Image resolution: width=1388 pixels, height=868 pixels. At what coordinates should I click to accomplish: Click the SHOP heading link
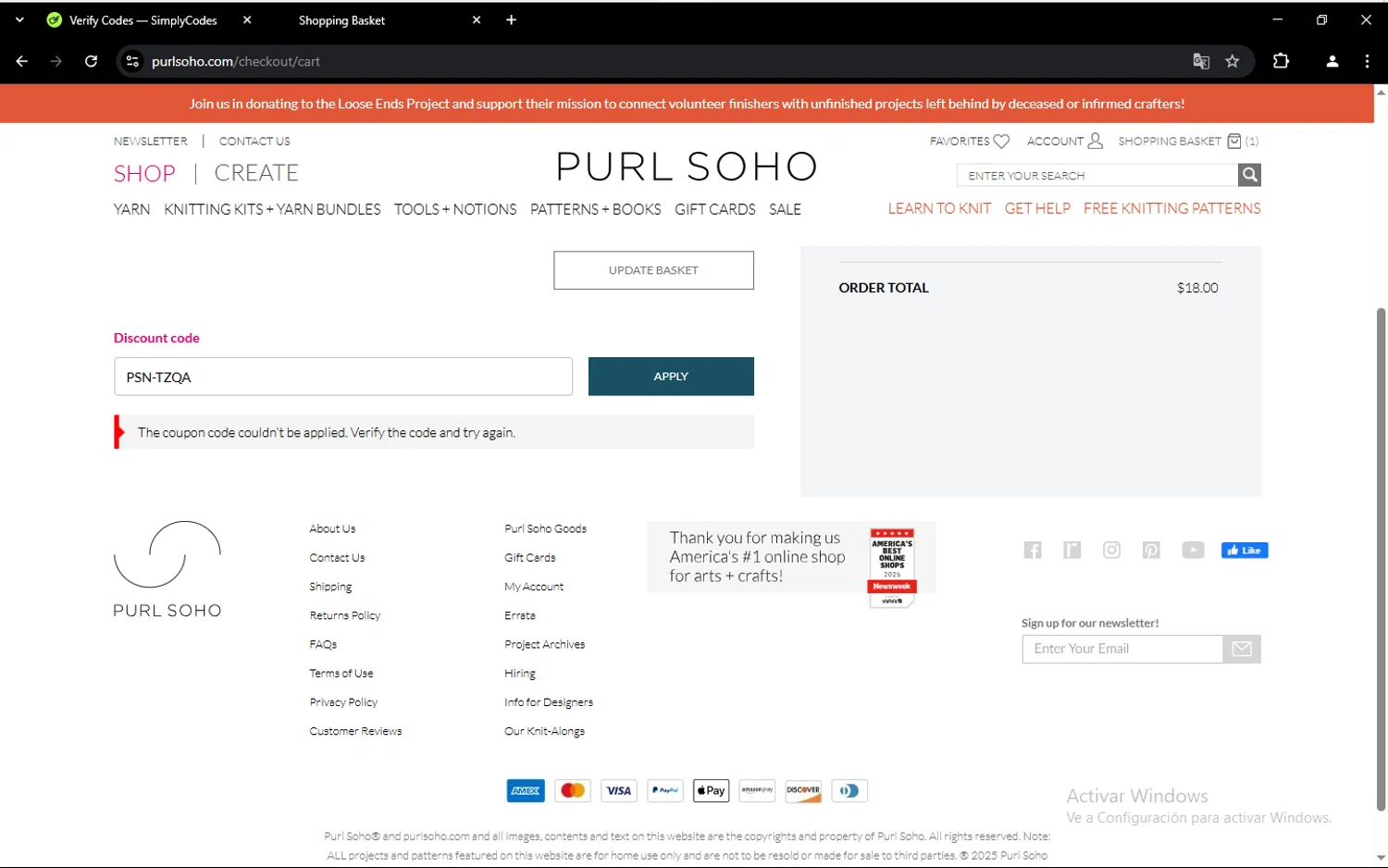point(144,173)
